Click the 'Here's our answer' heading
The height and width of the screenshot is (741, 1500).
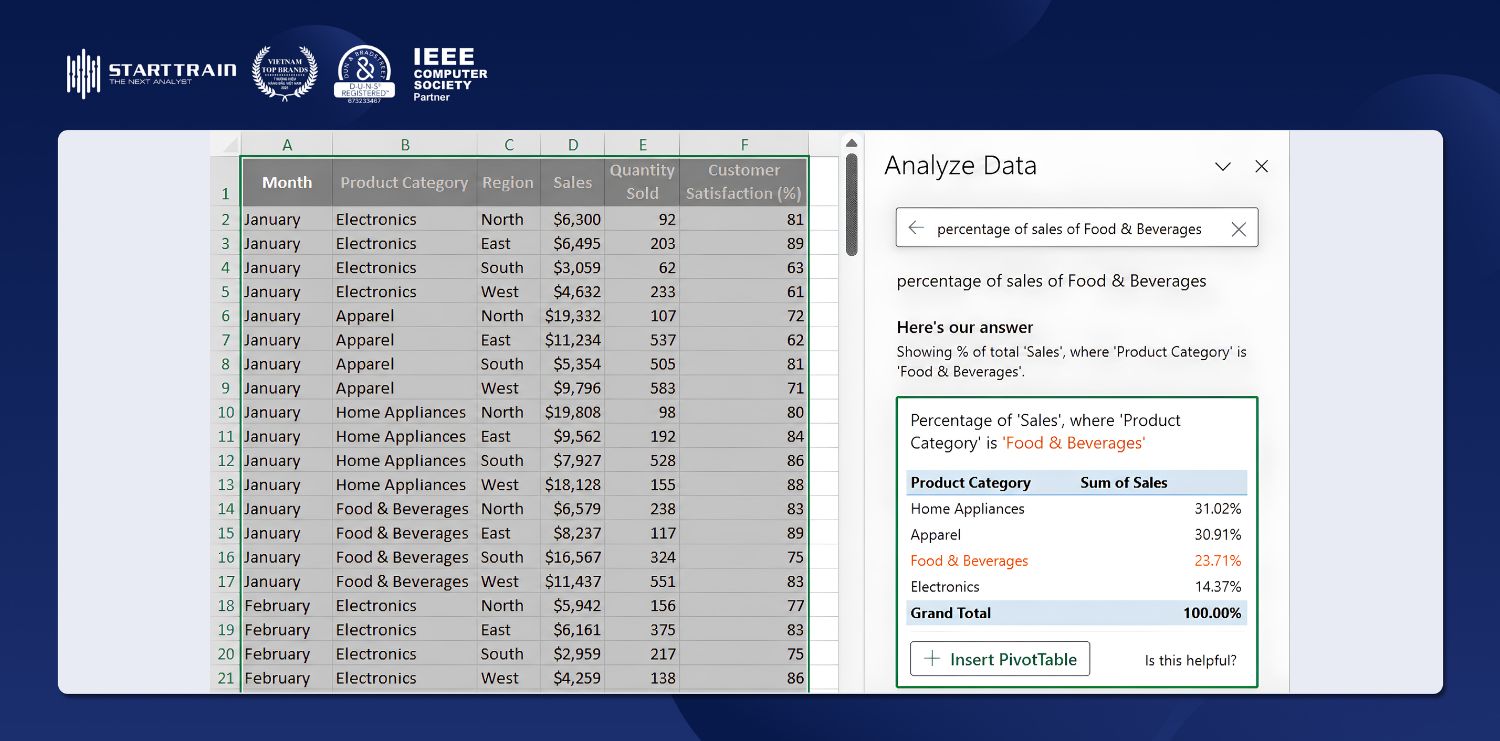[965, 327]
